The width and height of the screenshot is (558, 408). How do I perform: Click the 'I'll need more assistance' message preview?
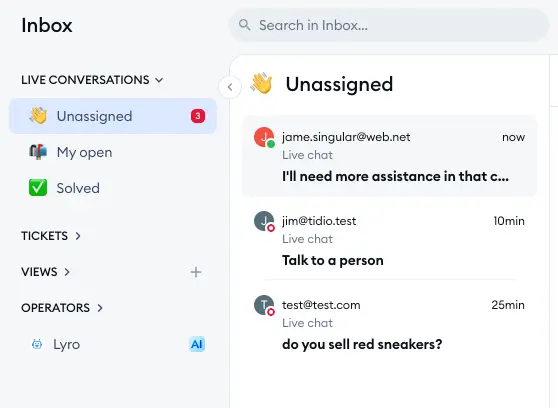coord(395,176)
